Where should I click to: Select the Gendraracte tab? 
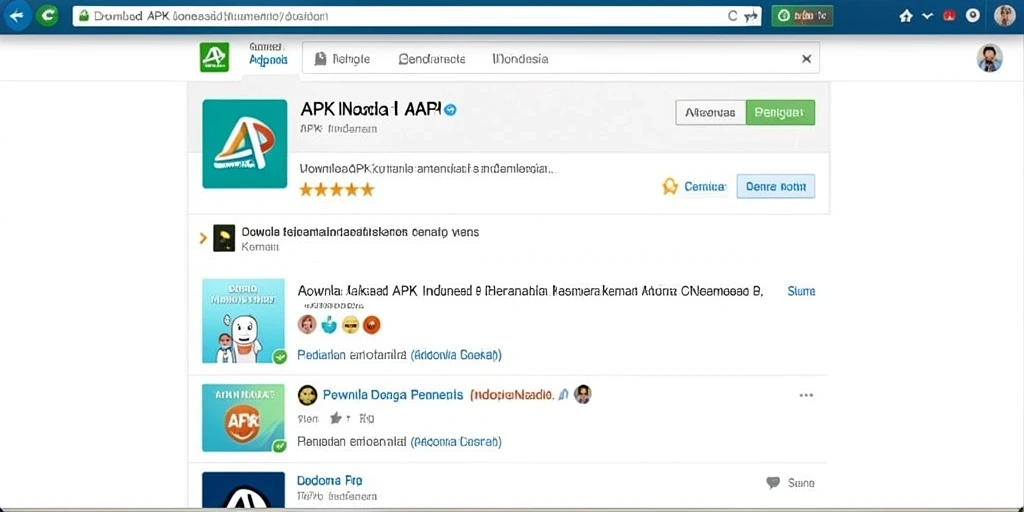pos(432,59)
